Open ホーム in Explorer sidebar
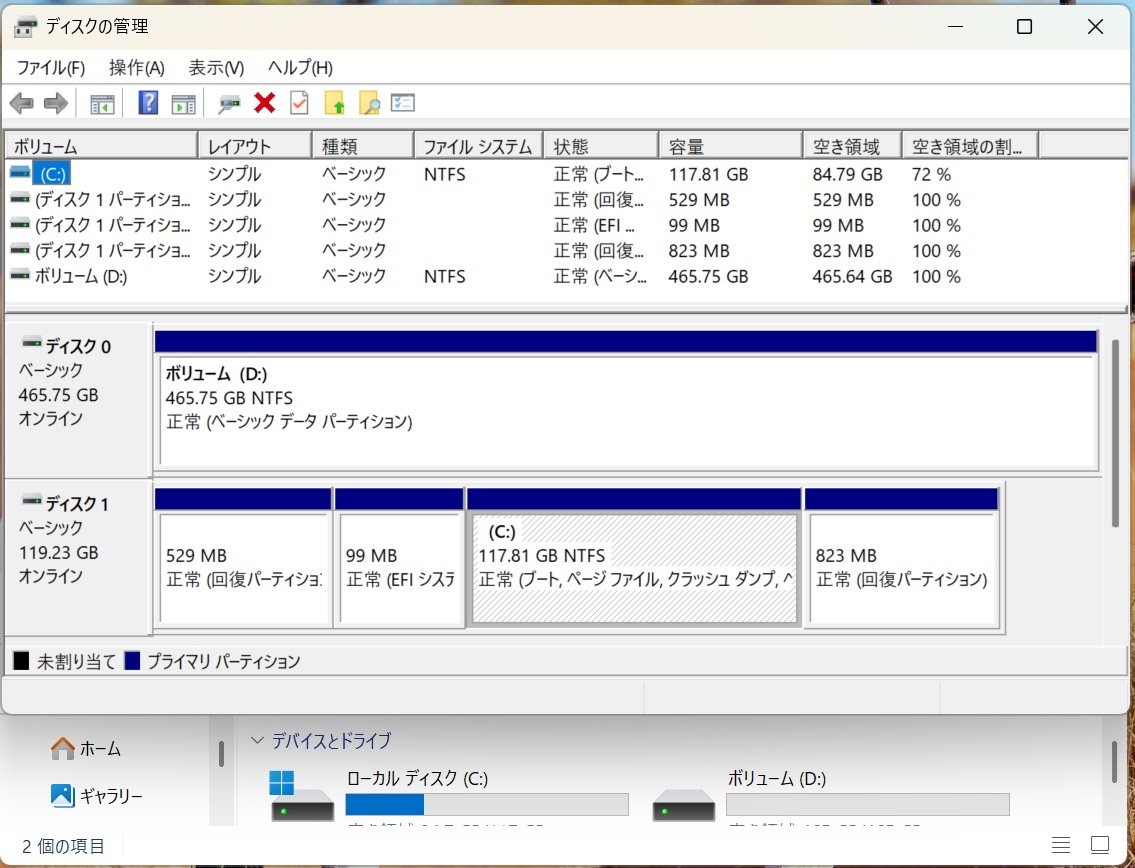Screen dimensions: 1135x868 (x=85, y=749)
